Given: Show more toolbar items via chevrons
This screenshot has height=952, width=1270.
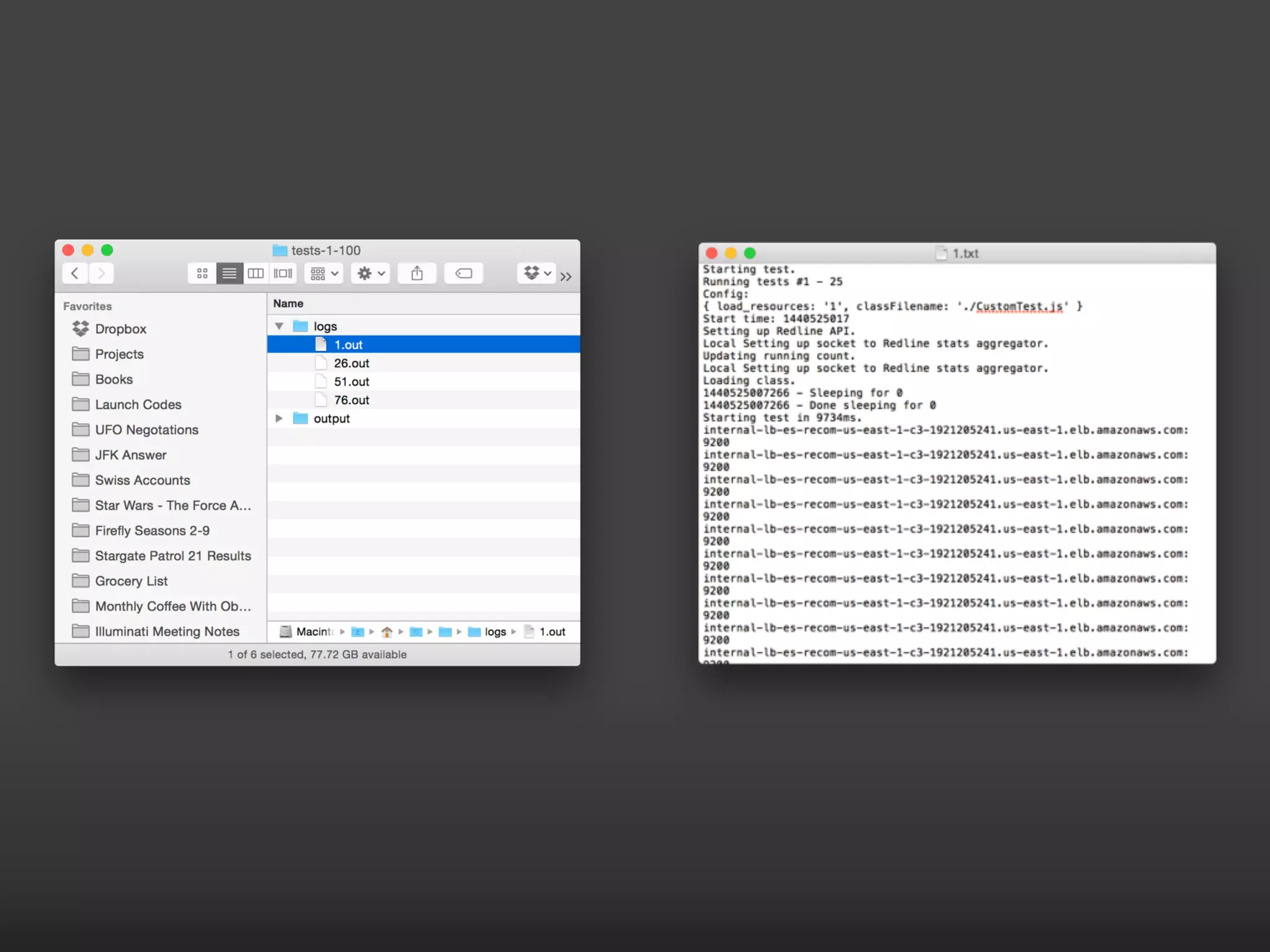Looking at the screenshot, I should (566, 276).
